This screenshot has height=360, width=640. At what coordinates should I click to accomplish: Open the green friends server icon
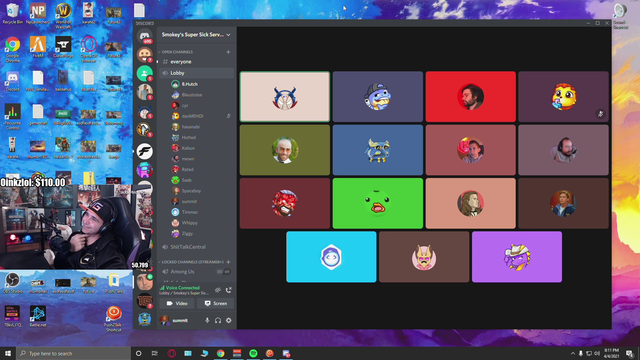[144, 73]
